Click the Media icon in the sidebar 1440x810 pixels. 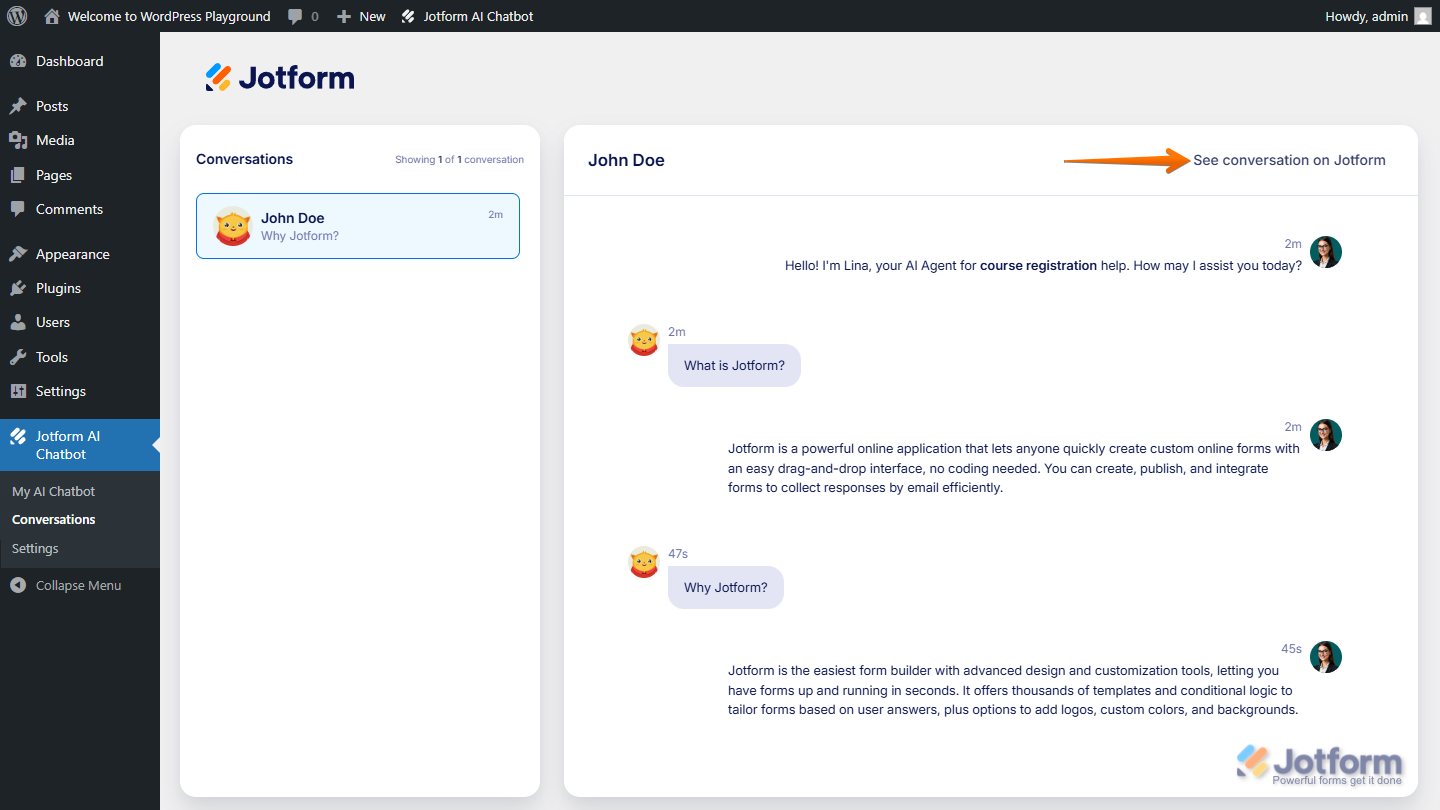(18, 140)
